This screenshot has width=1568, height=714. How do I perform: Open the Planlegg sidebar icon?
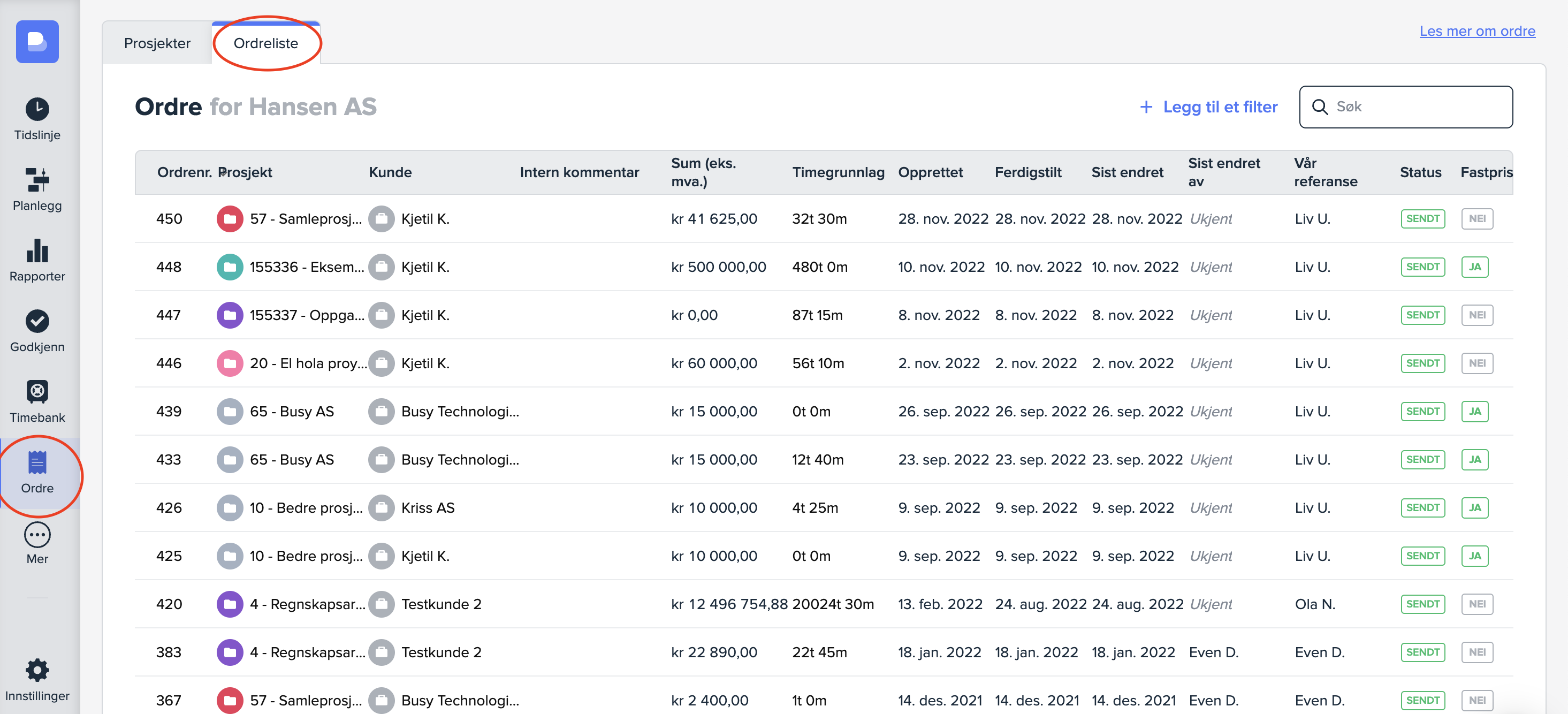coord(37,180)
